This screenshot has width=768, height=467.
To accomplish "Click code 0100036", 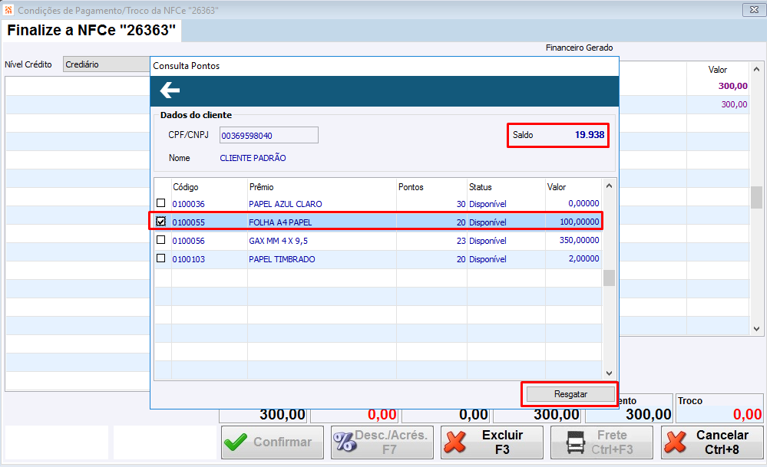I will [x=188, y=204].
